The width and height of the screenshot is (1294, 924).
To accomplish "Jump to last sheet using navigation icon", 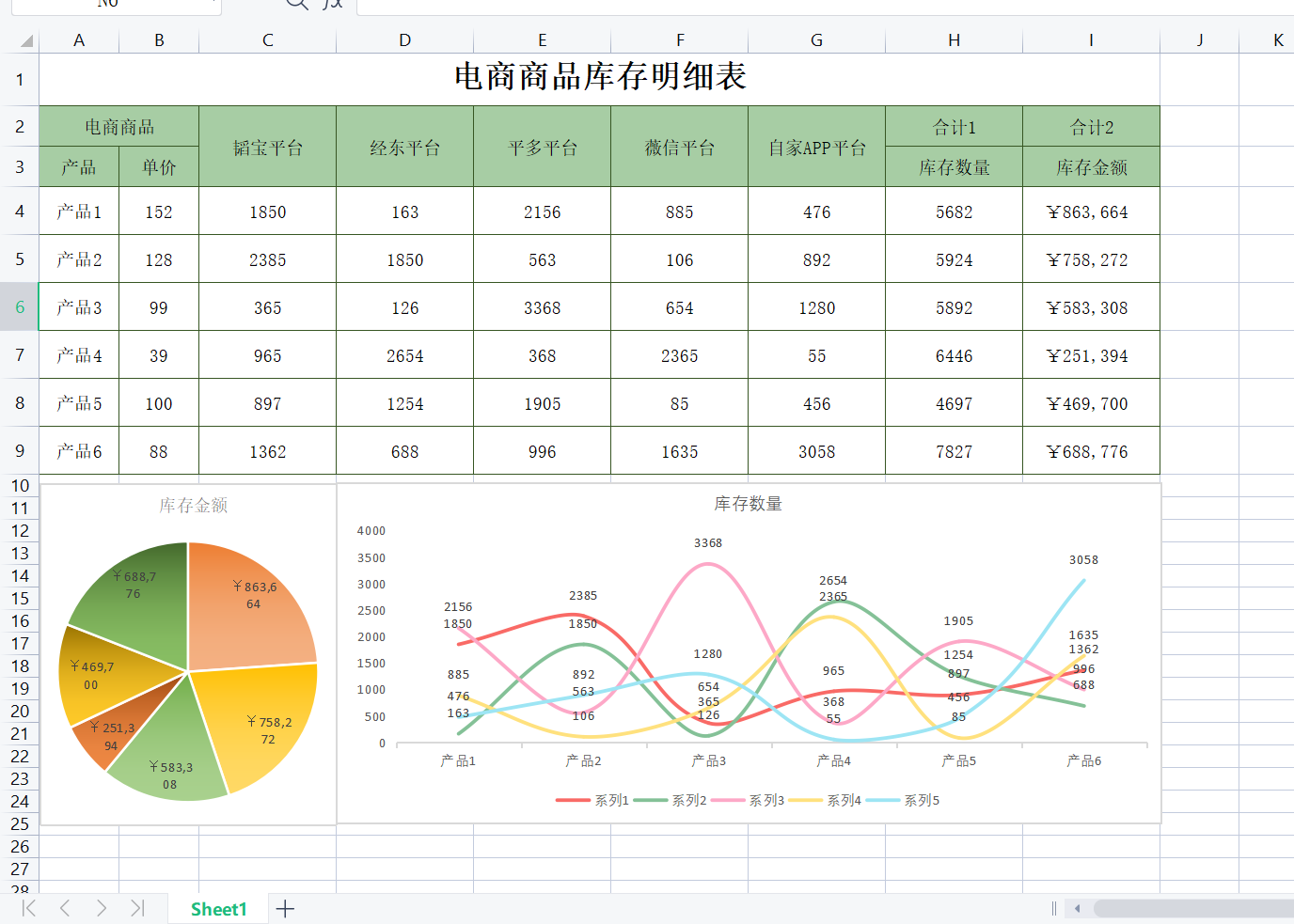I will pos(138,908).
